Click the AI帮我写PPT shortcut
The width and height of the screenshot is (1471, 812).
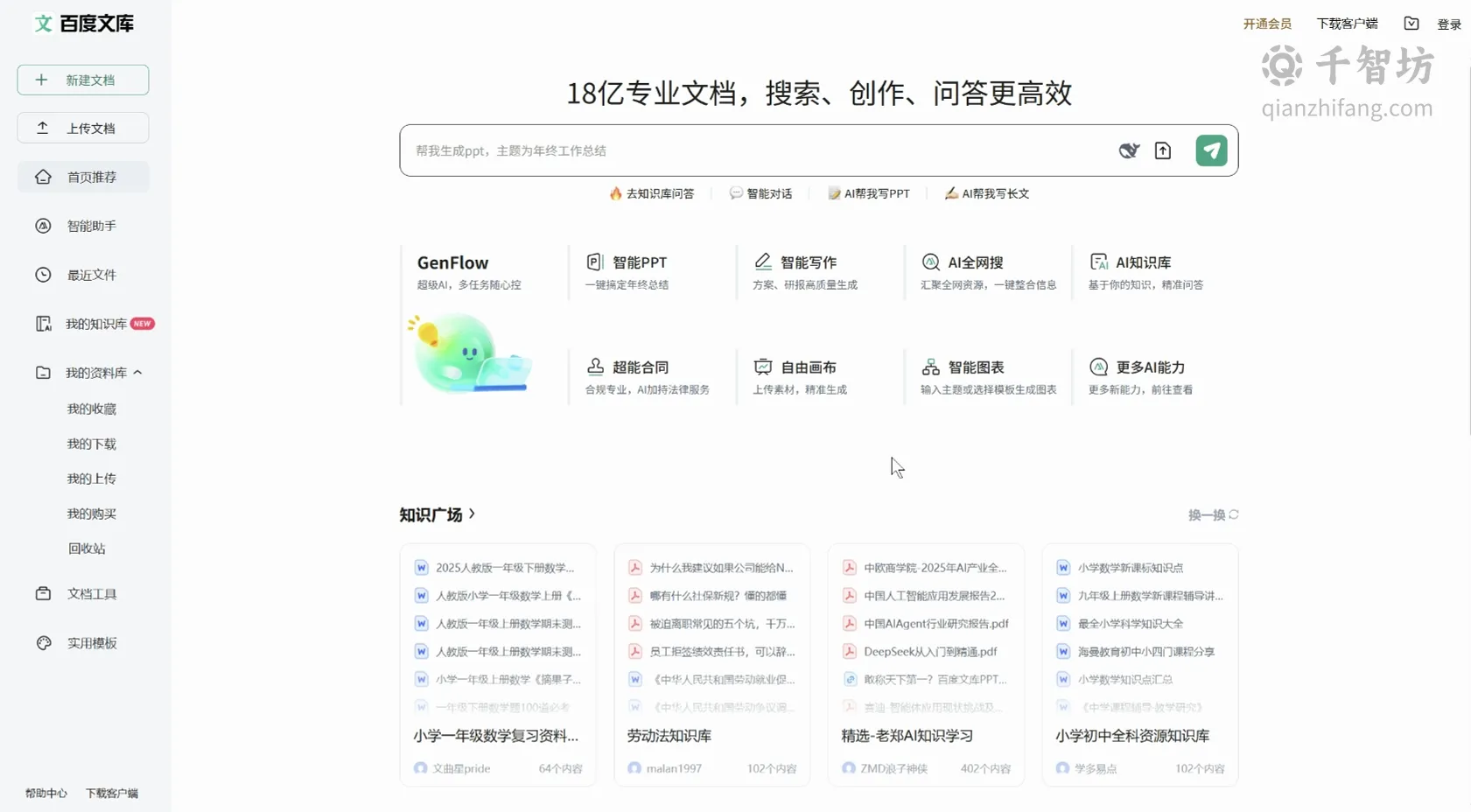pyautogui.click(x=869, y=193)
